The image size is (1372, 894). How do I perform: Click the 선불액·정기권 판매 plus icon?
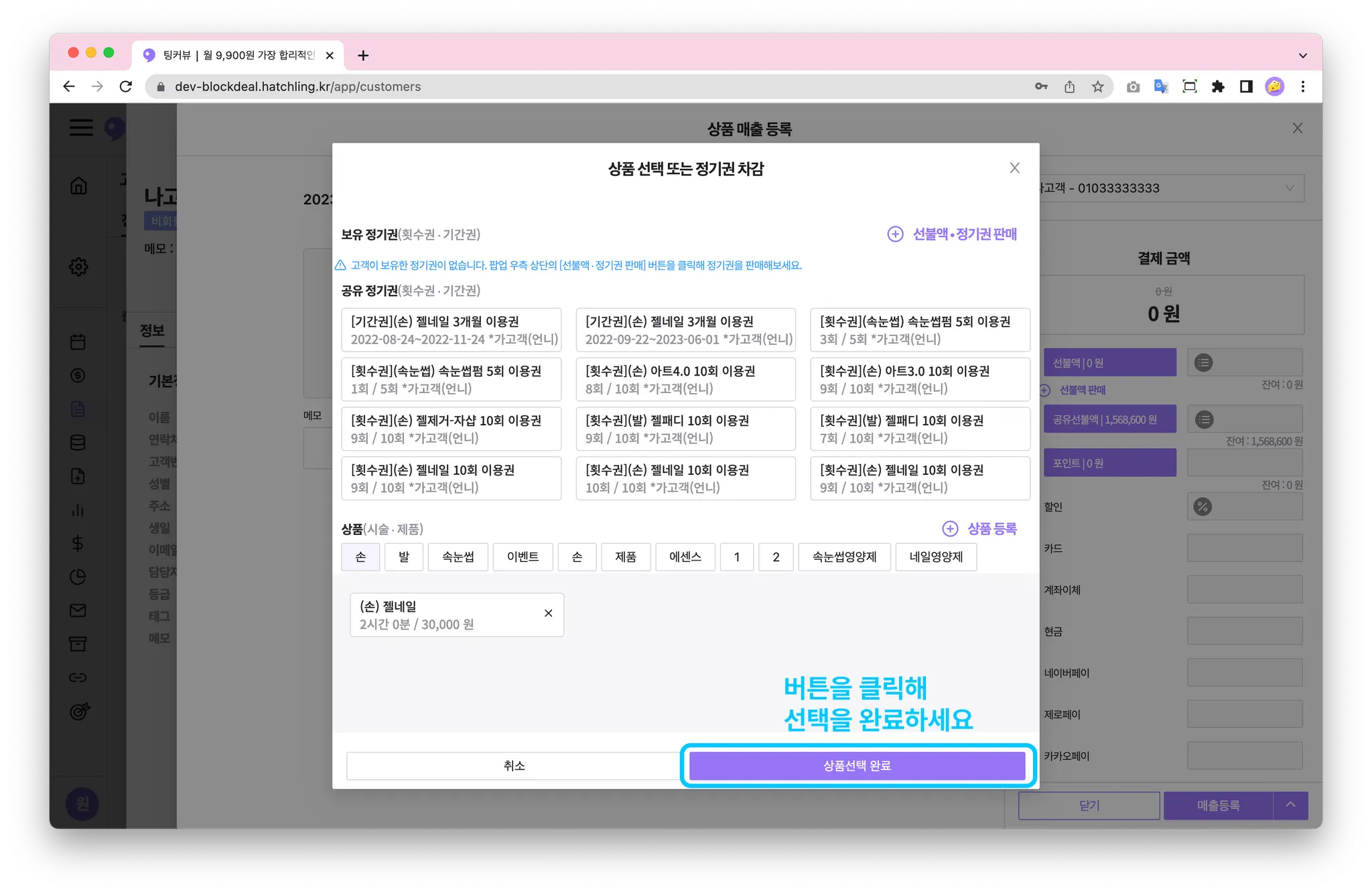click(895, 234)
